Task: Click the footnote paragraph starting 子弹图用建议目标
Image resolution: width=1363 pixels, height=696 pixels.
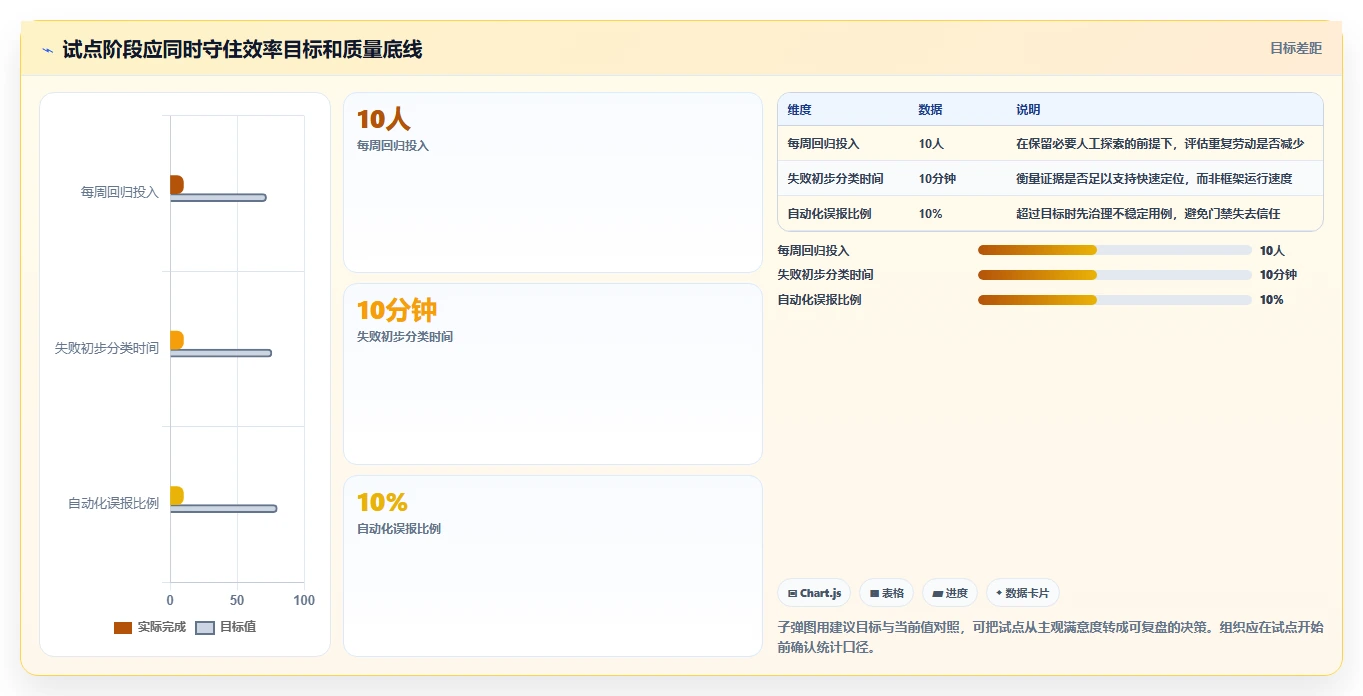Action: 1050,637
